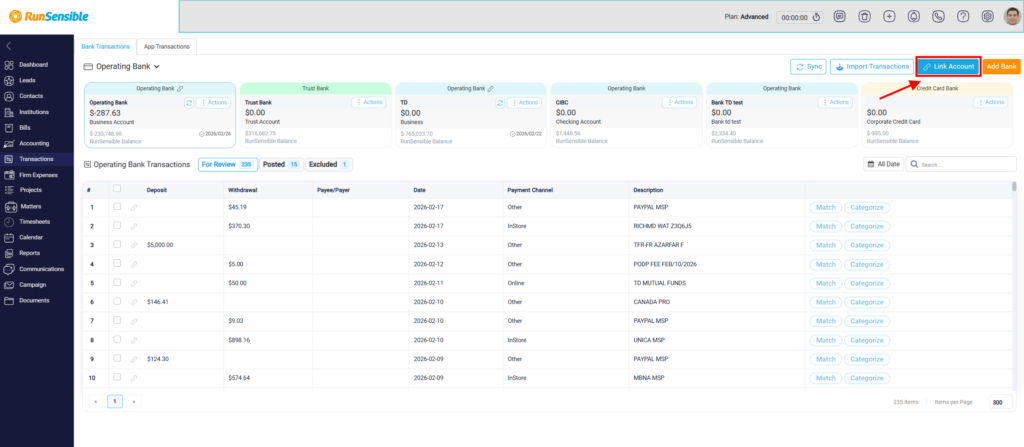Click Categorize for row 7 PAYPAL MSP $9.03
Viewport: 1024px width, 447px height.
point(867,321)
